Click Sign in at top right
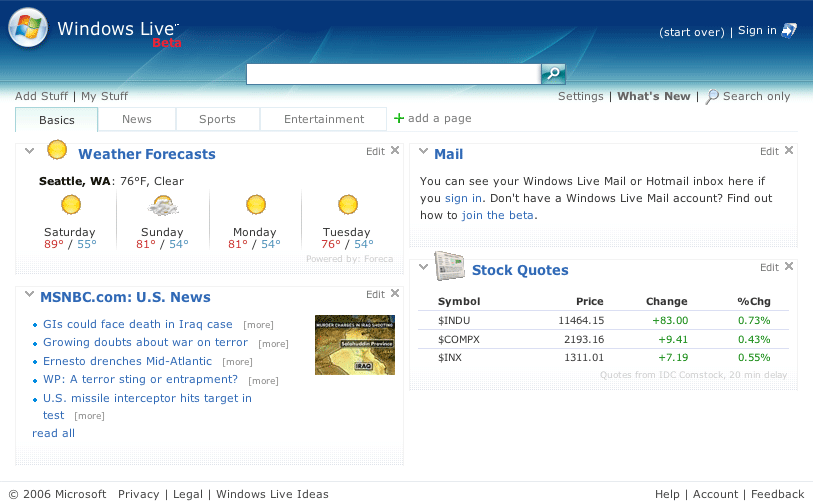This screenshot has height=504, width=813. pos(757,31)
